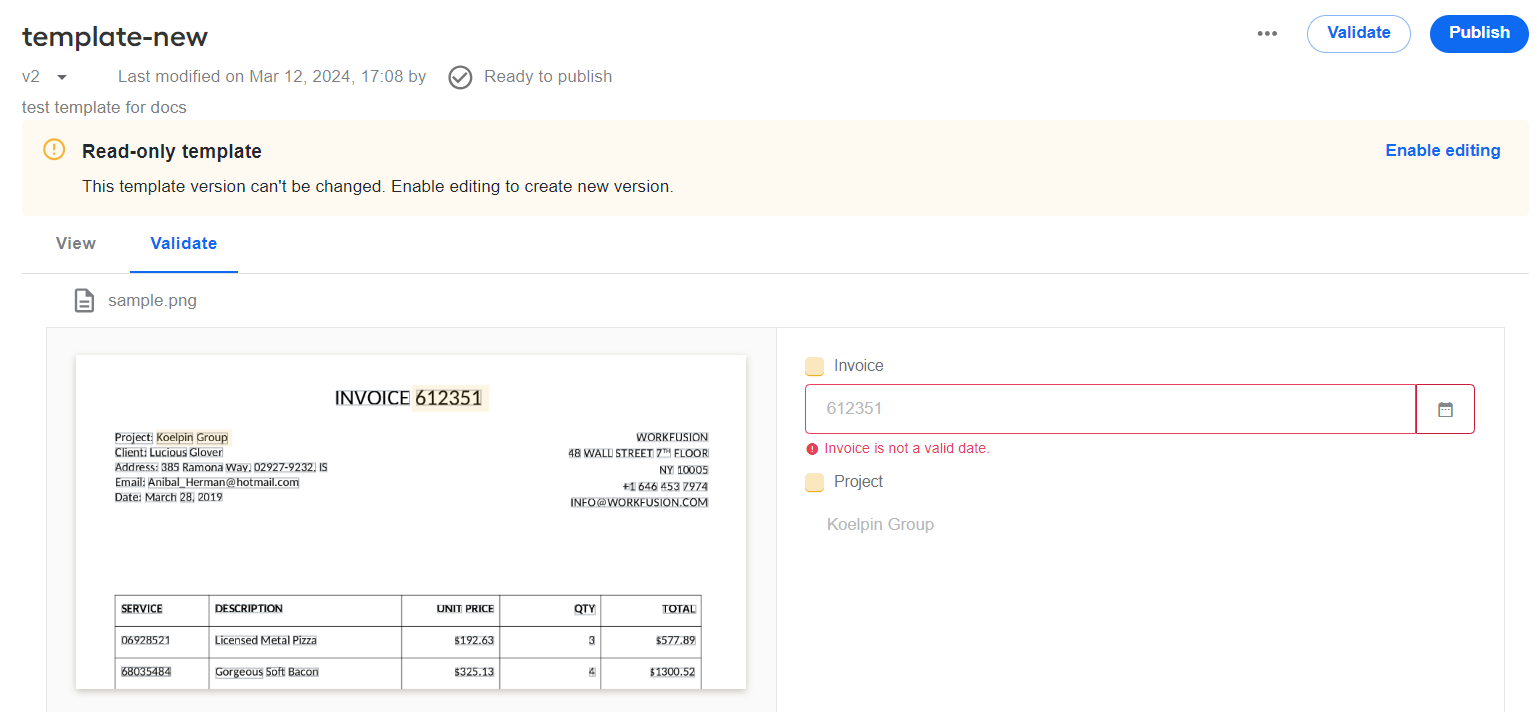The height and width of the screenshot is (712, 1540).
Task: Focus the Invoice date input field
Action: coord(1110,409)
